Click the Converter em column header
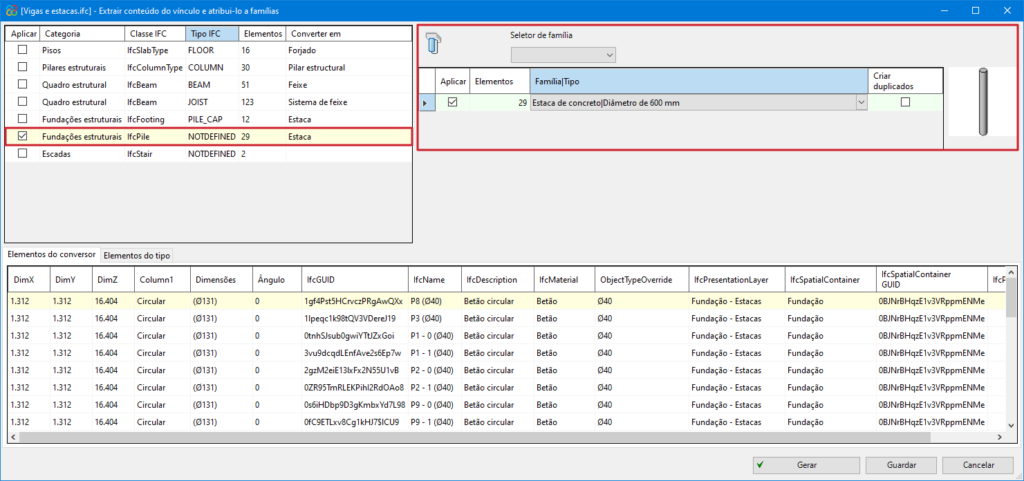 click(348, 33)
